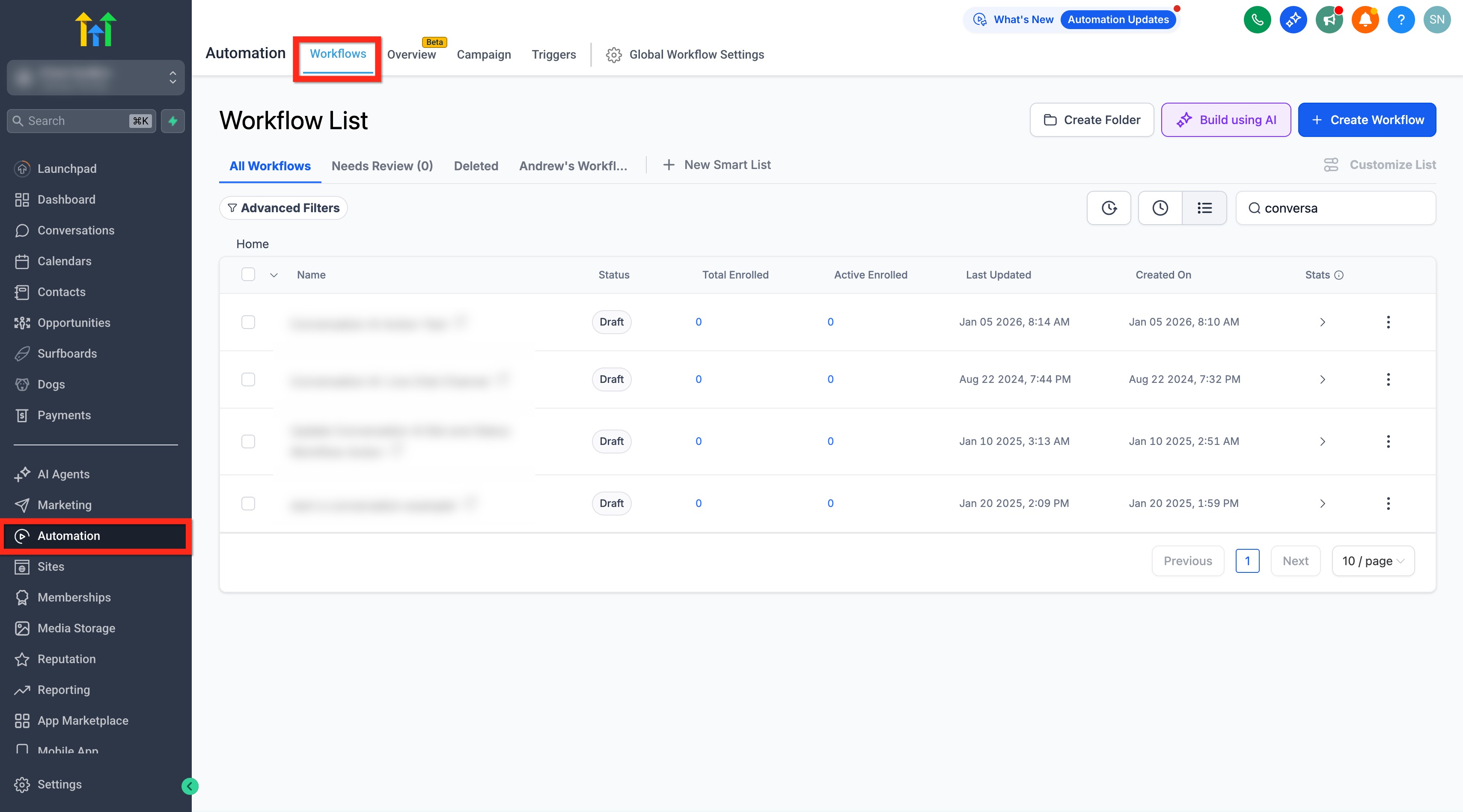Open the 10 / page dropdown
Screen dimensions: 1463x812
coord(1373,561)
